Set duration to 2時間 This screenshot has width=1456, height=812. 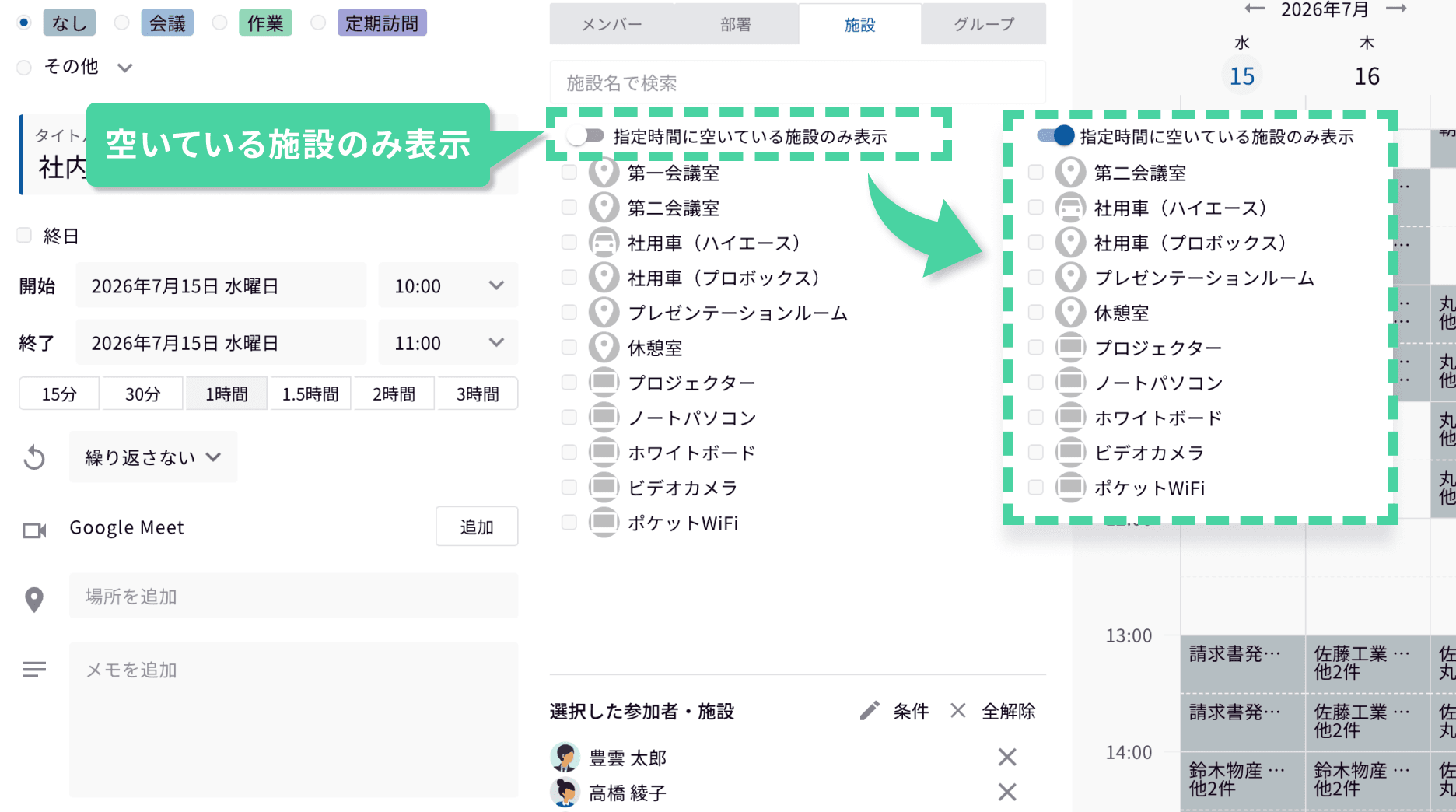click(x=394, y=394)
